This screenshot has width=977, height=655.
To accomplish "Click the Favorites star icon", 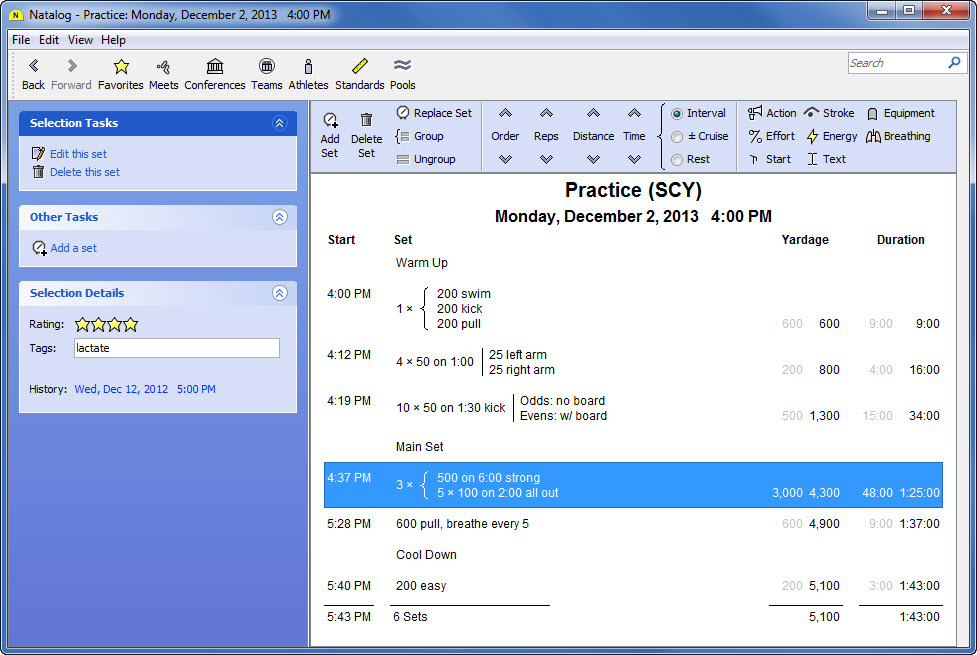I will 121,67.
